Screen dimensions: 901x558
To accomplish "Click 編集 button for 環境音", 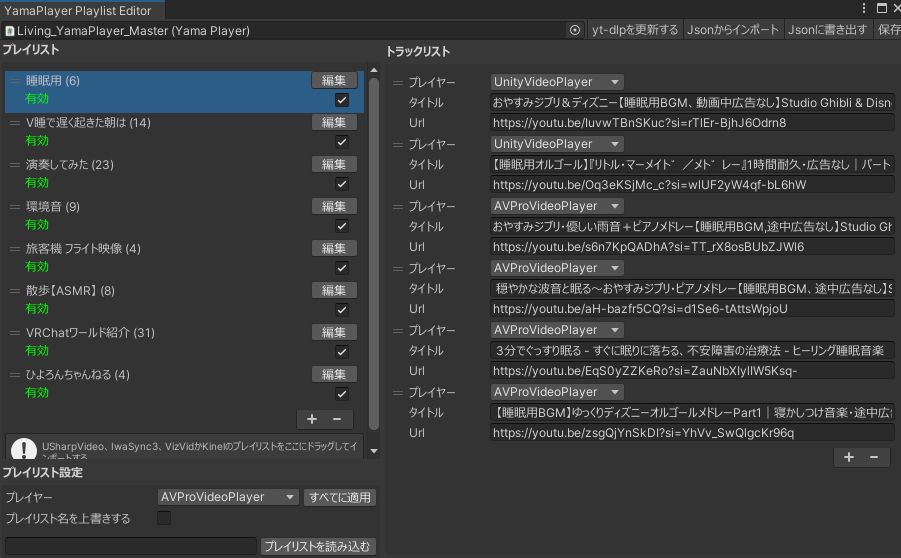I will pos(334,206).
